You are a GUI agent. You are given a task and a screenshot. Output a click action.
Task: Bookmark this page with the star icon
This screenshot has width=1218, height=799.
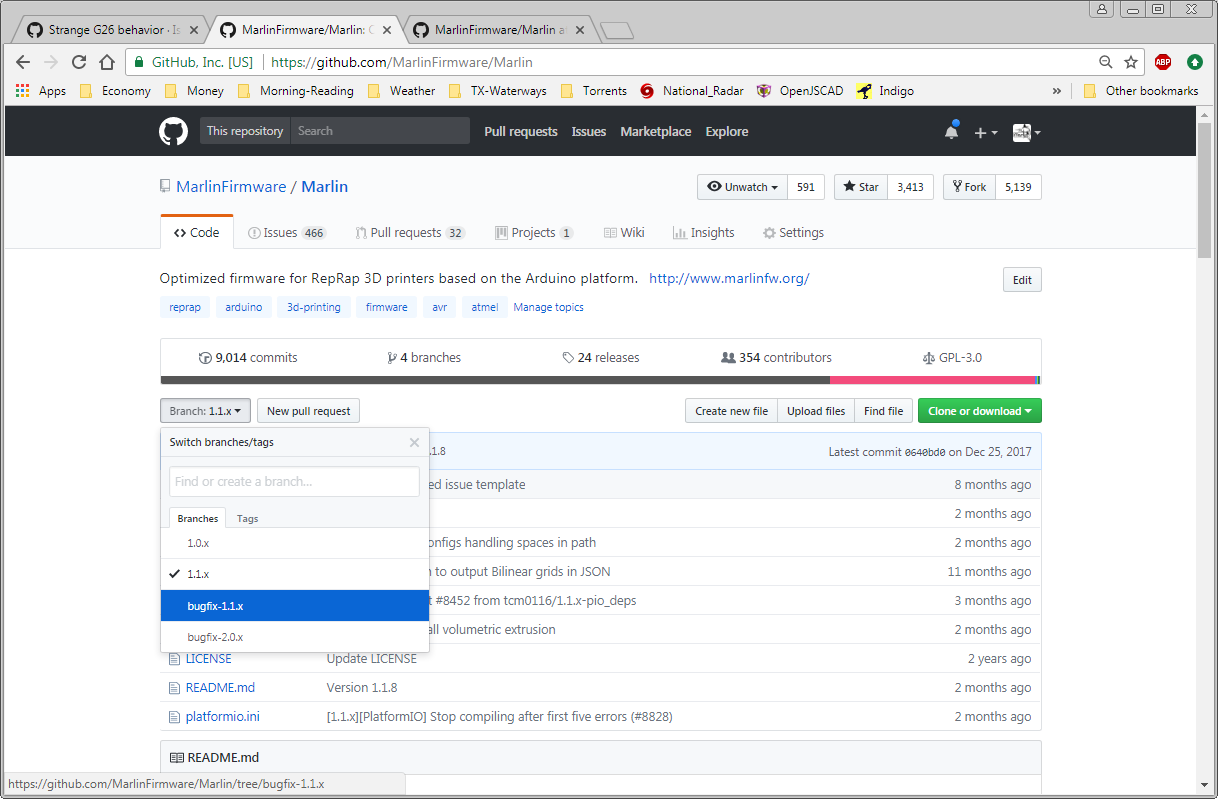tap(1131, 62)
